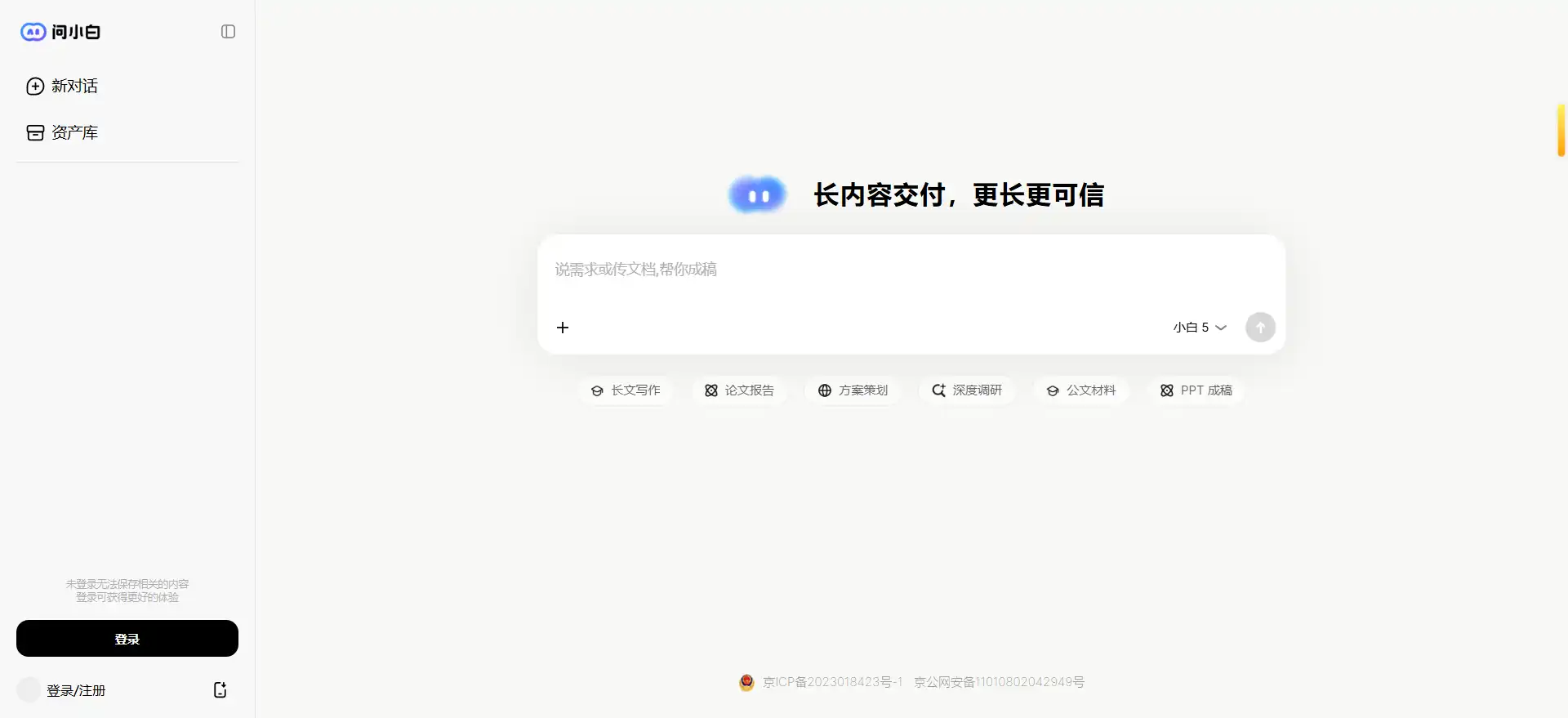Choose the 公文材料 shortcut
Screen dimensions: 1568x718
[1080, 390]
